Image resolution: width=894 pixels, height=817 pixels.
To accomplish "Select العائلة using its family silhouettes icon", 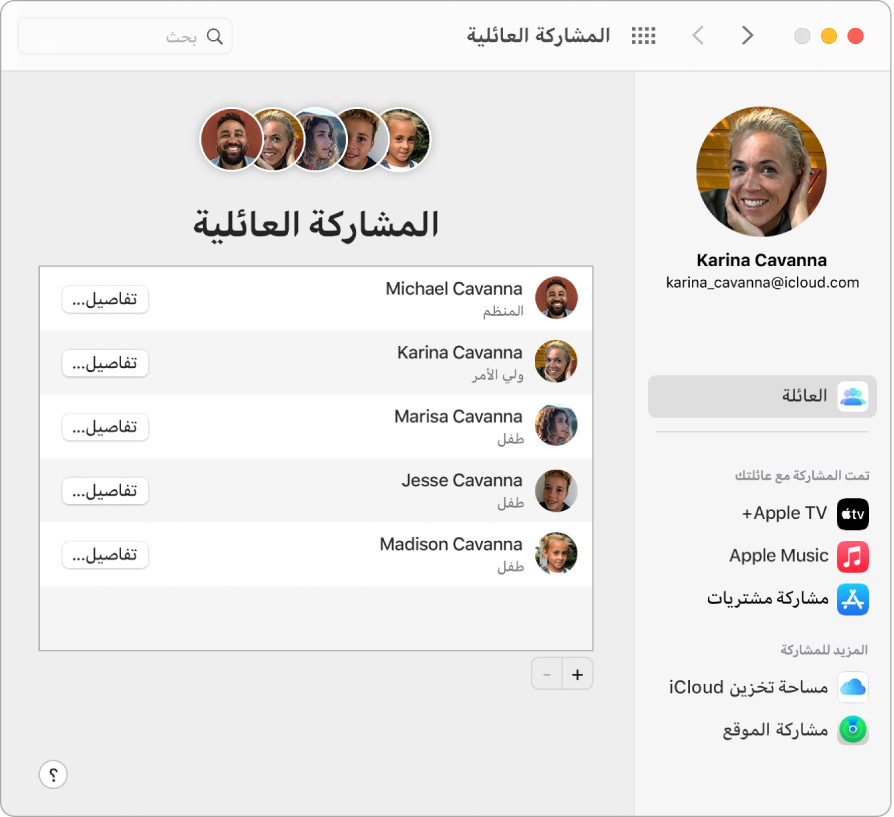I will click(x=852, y=396).
